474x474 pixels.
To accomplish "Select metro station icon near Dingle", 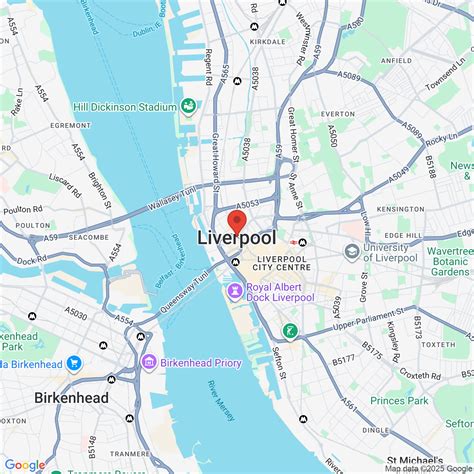I will tap(303, 419).
